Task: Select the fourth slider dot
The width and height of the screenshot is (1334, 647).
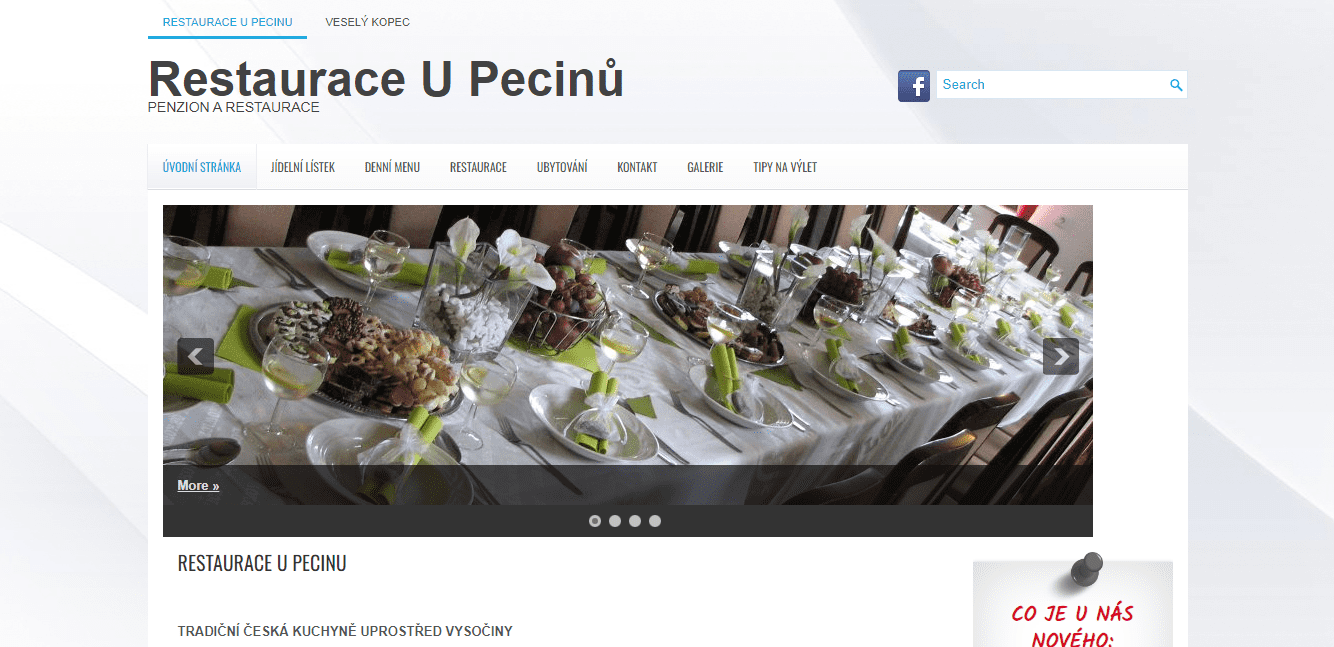Action: click(655, 521)
